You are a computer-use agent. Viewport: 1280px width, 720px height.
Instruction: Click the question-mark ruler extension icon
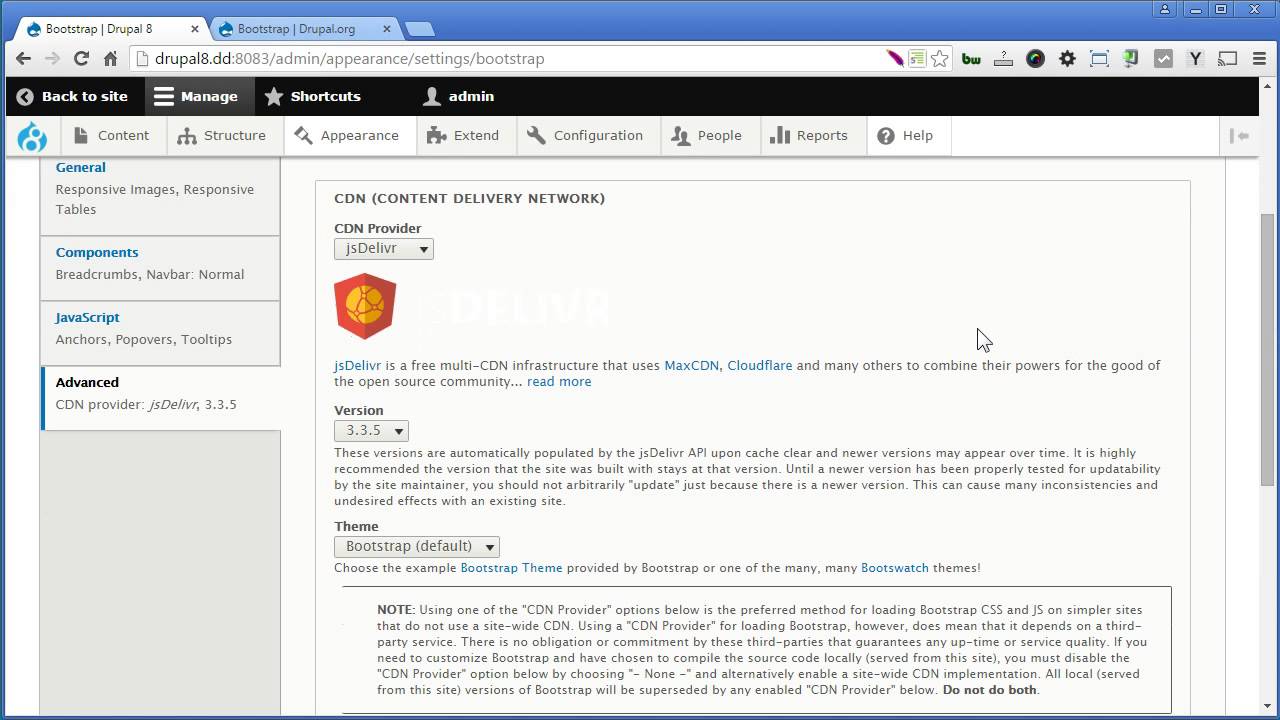point(1003,59)
